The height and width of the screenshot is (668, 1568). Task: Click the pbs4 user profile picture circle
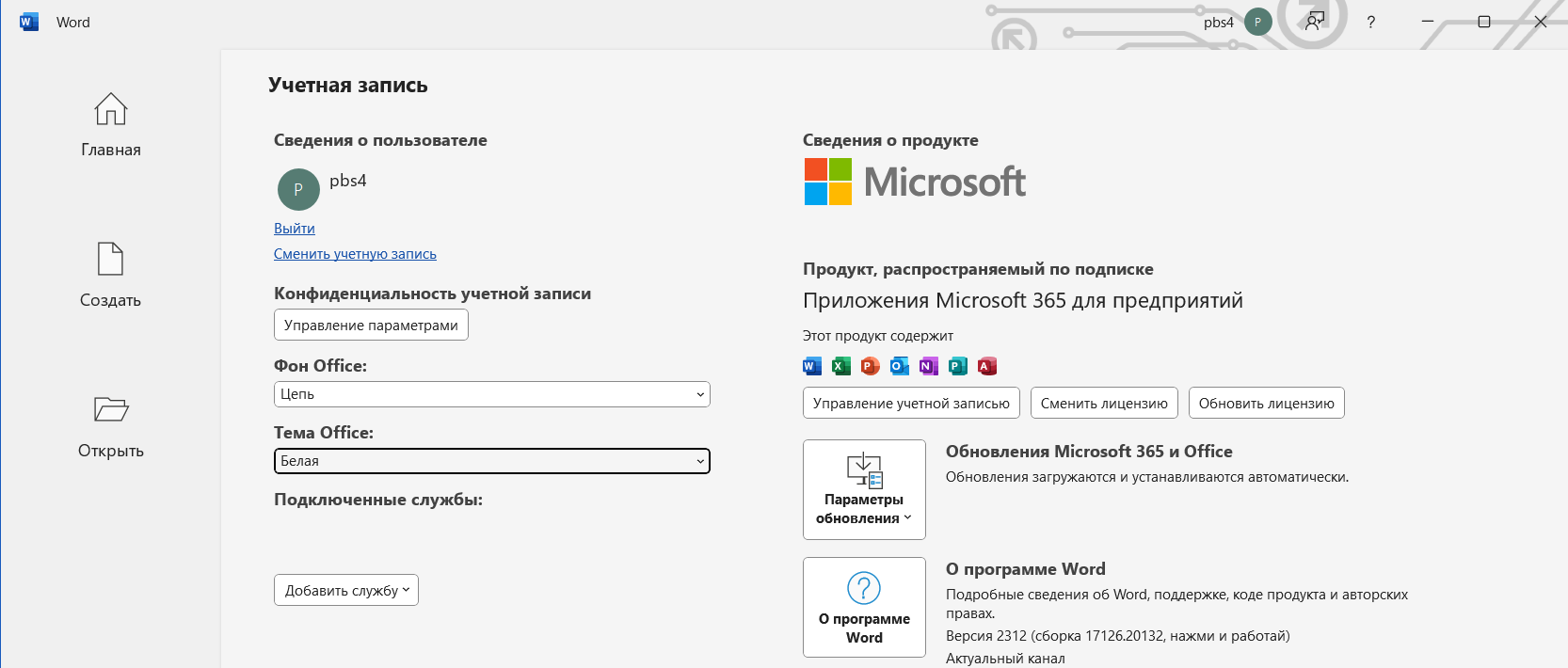coord(298,189)
